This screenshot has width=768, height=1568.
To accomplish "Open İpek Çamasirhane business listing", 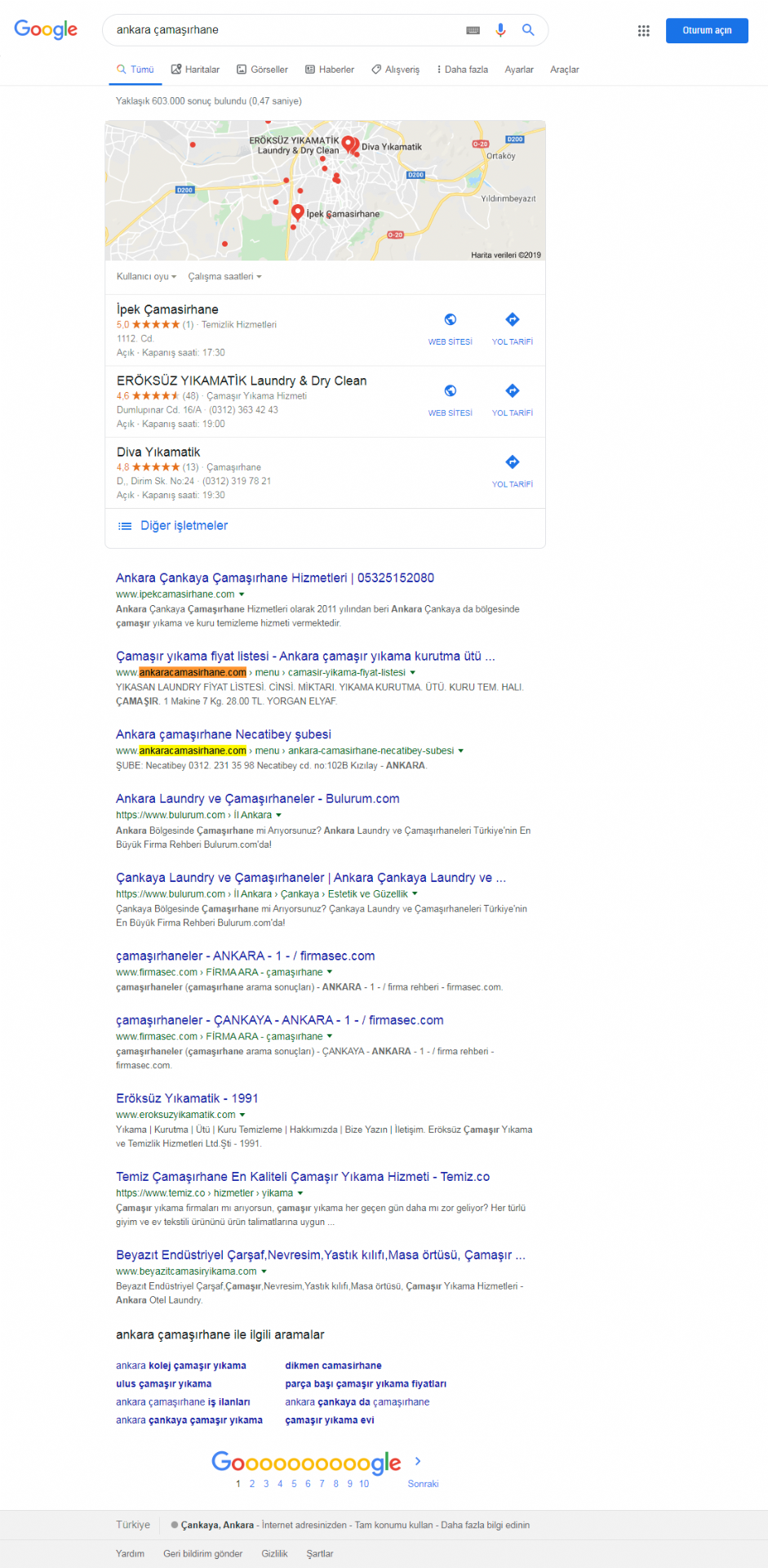I will (167, 310).
